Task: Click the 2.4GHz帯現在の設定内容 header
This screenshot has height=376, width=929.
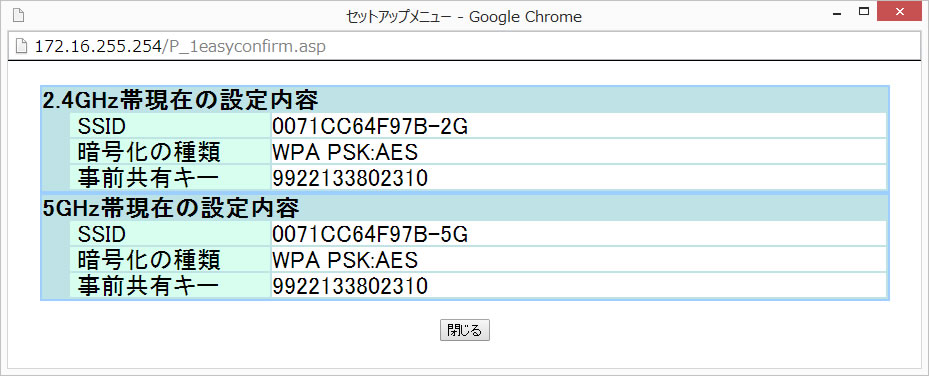Action: 181,101
